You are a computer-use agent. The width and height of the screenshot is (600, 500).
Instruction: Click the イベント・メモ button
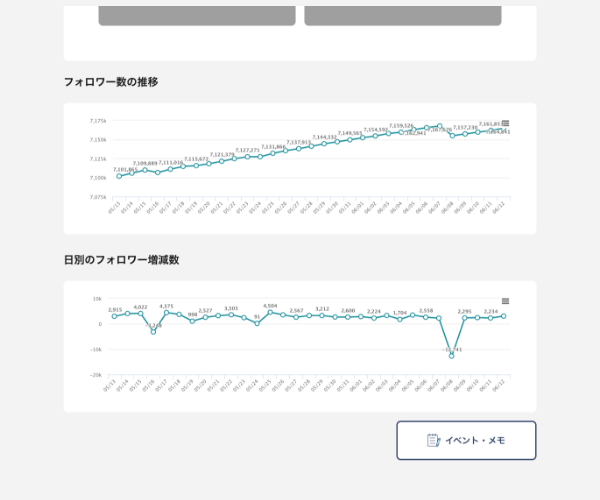pos(466,440)
